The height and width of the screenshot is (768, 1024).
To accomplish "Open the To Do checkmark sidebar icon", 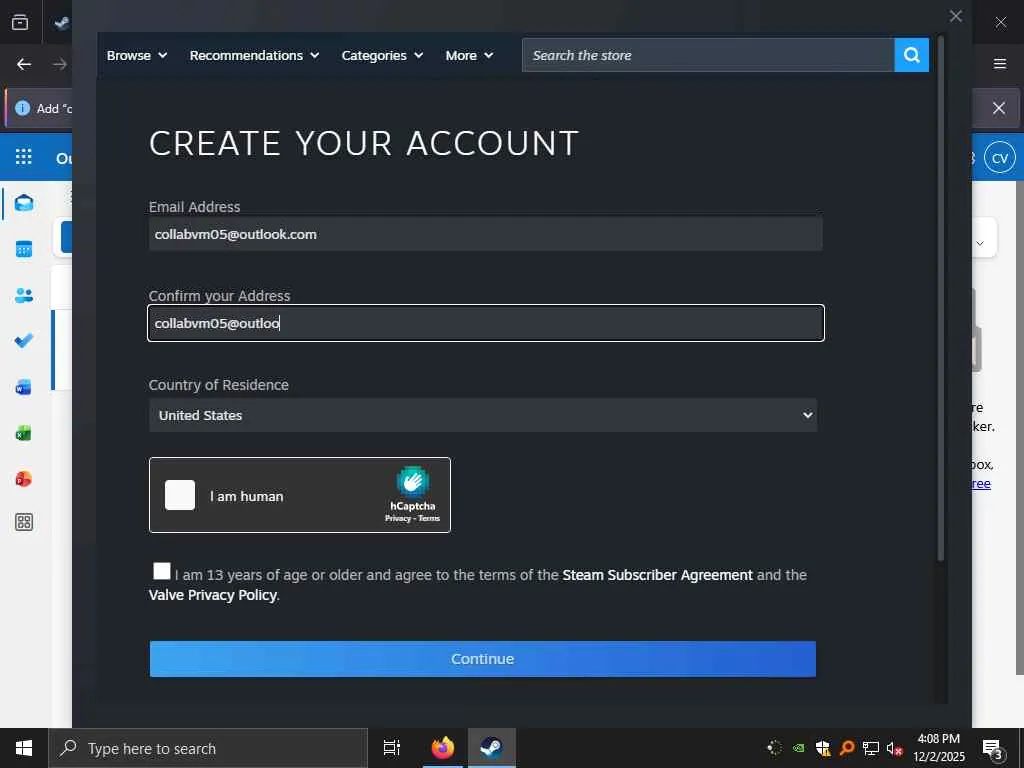I will click(x=24, y=340).
